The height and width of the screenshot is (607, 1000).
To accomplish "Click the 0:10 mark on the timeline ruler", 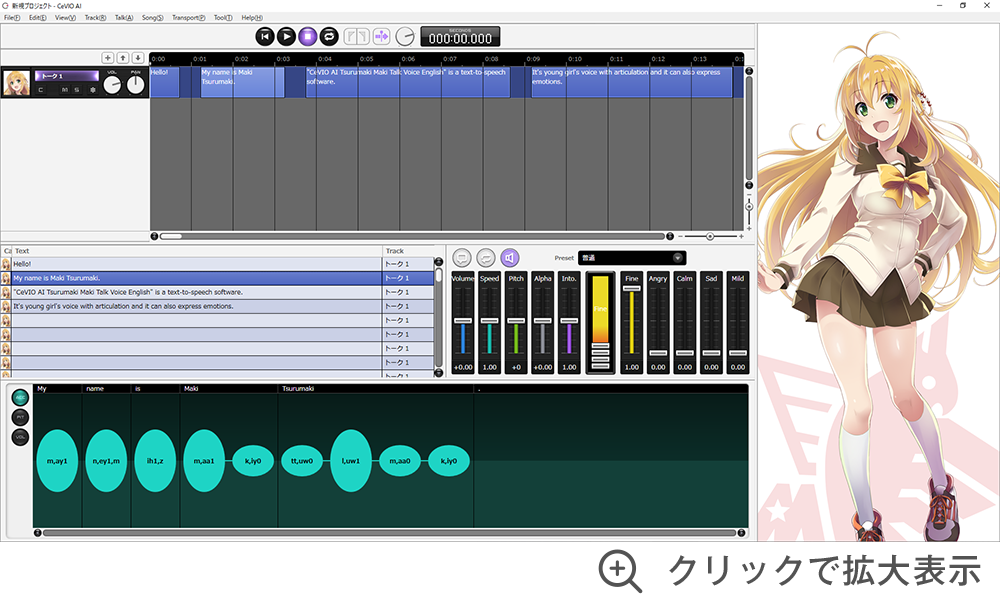I will 575,59.
